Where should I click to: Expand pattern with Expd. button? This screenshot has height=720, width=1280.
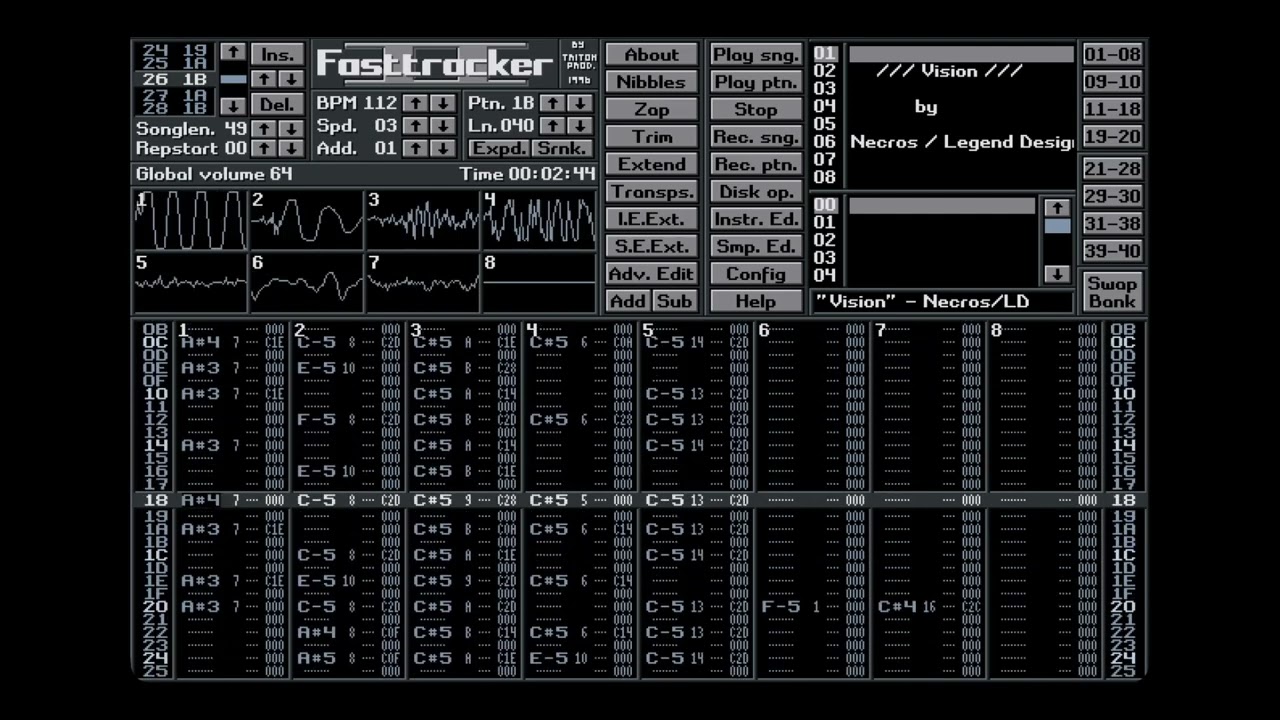click(499, 148)
